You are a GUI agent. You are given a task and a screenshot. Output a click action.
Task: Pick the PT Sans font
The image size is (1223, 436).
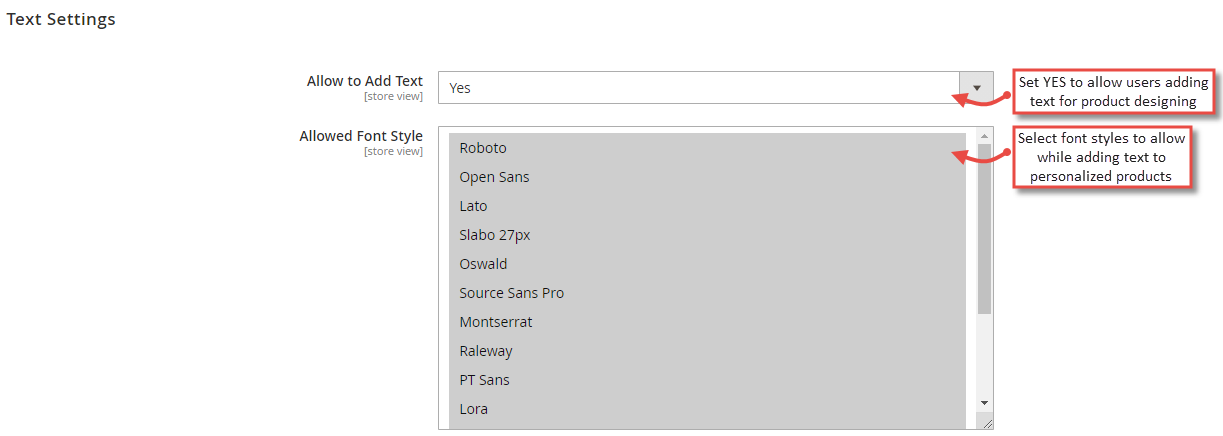[x=484, y=380]
